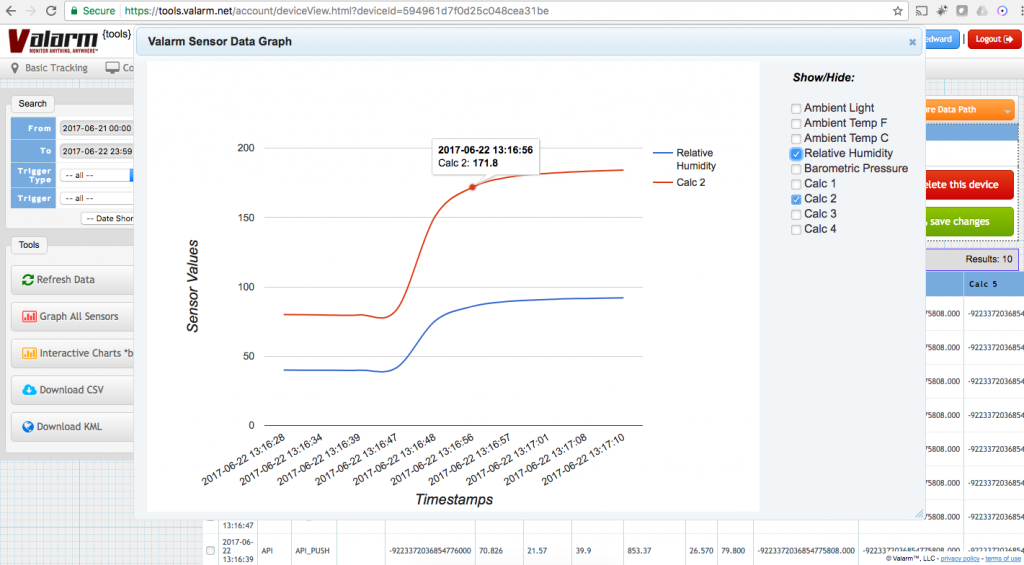Viewport: 1024px width, 565px height.
Task: Click the browser address bar URL
Action: click(336, 11)
